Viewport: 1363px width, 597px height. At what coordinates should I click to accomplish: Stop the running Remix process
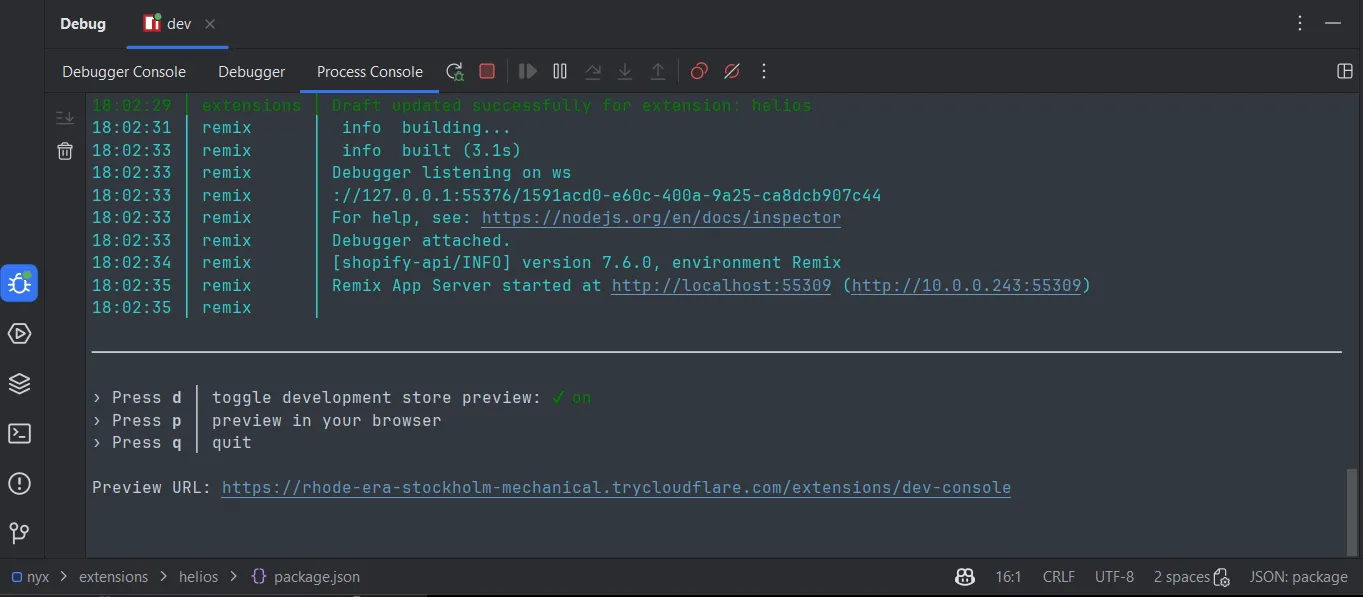pyautogui.click(x=487, y=71)
